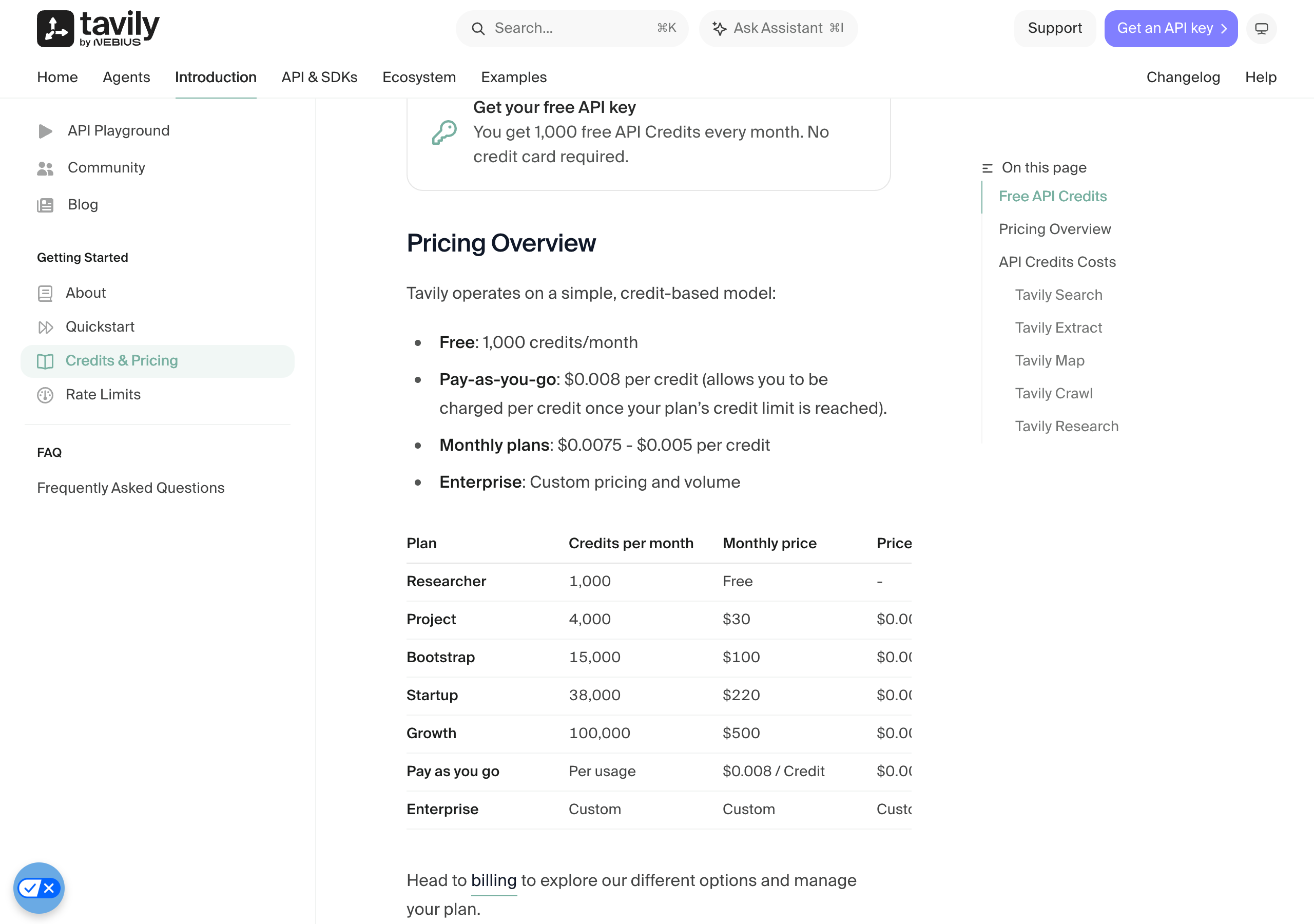Jump to Tavily Crawl section
The width and height of the screenshot is (1314, 924).
pyautogui.click(x=1054, y=394)
